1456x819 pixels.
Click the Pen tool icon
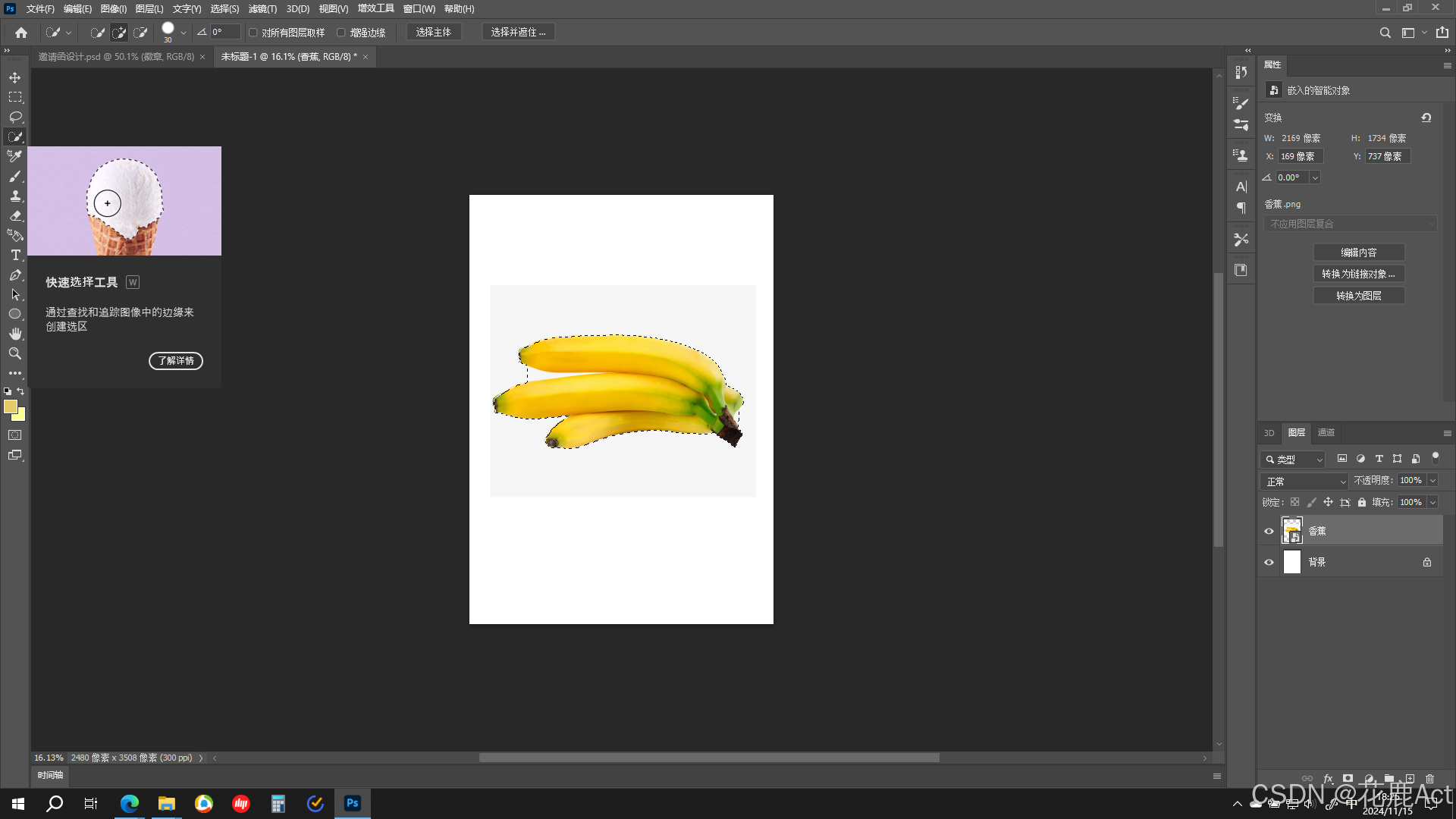pos(14,275)
